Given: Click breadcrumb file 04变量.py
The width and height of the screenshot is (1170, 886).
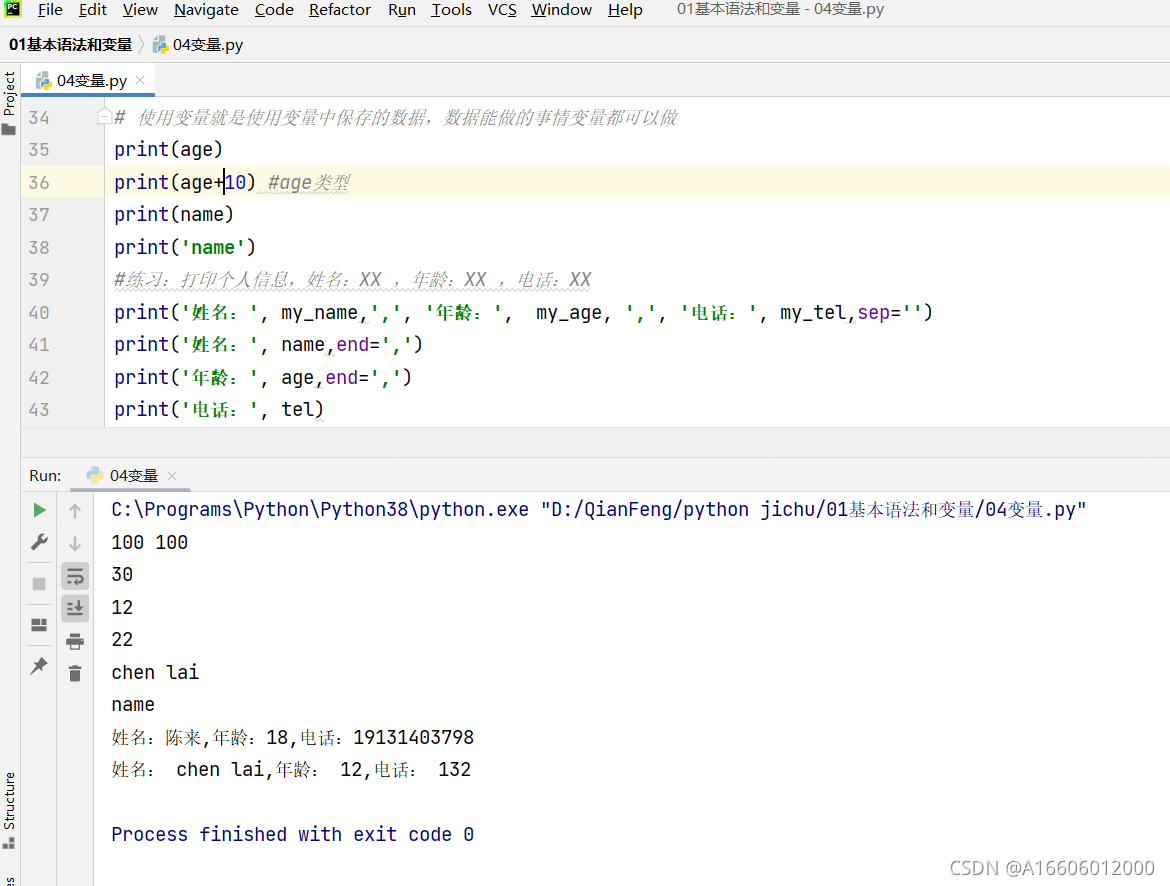Looking at the screenshot, I should pyautogui.click(x=198, y=45).
